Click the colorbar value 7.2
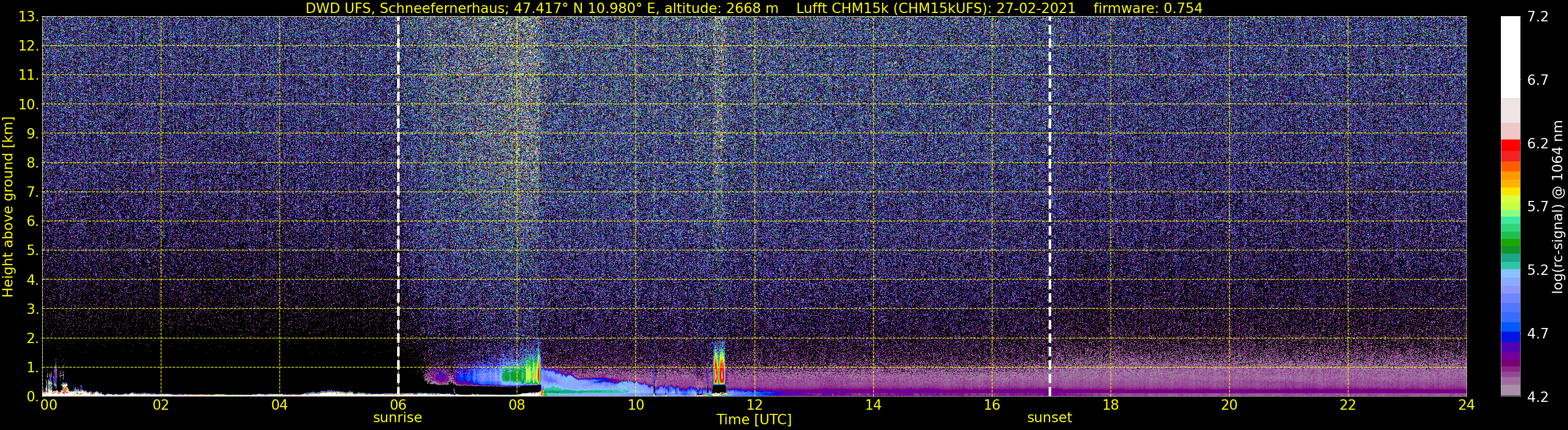 tap(1538, 17)
